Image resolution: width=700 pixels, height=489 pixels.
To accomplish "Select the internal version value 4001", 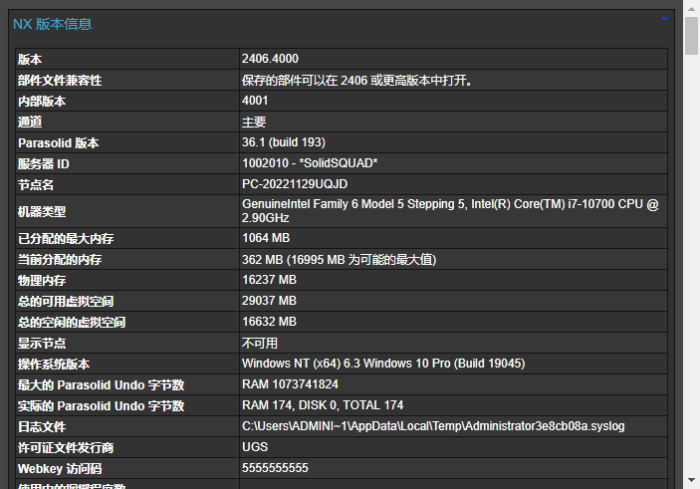I will pos(255,101).
